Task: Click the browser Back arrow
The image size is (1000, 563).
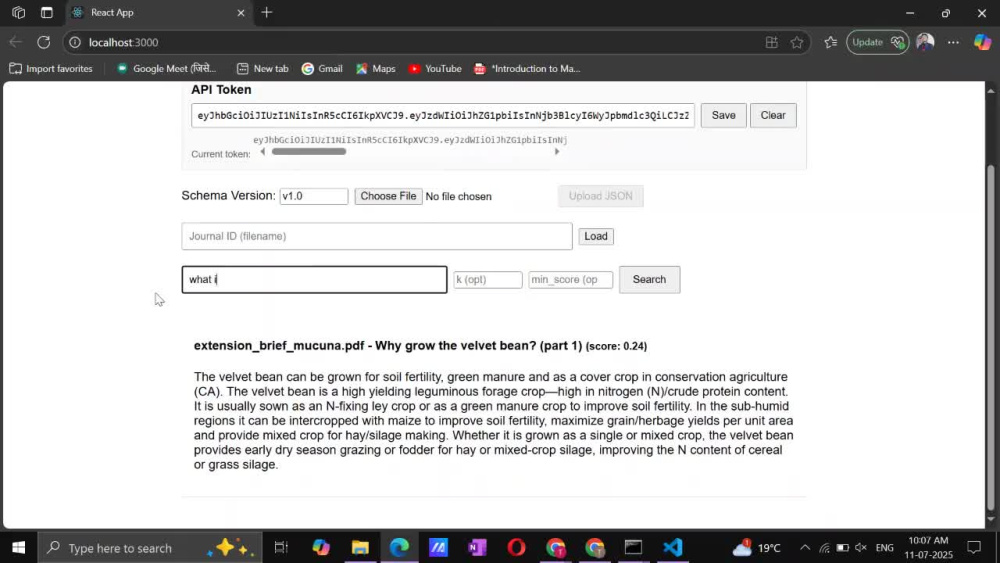Action: [x=15, y=42]
